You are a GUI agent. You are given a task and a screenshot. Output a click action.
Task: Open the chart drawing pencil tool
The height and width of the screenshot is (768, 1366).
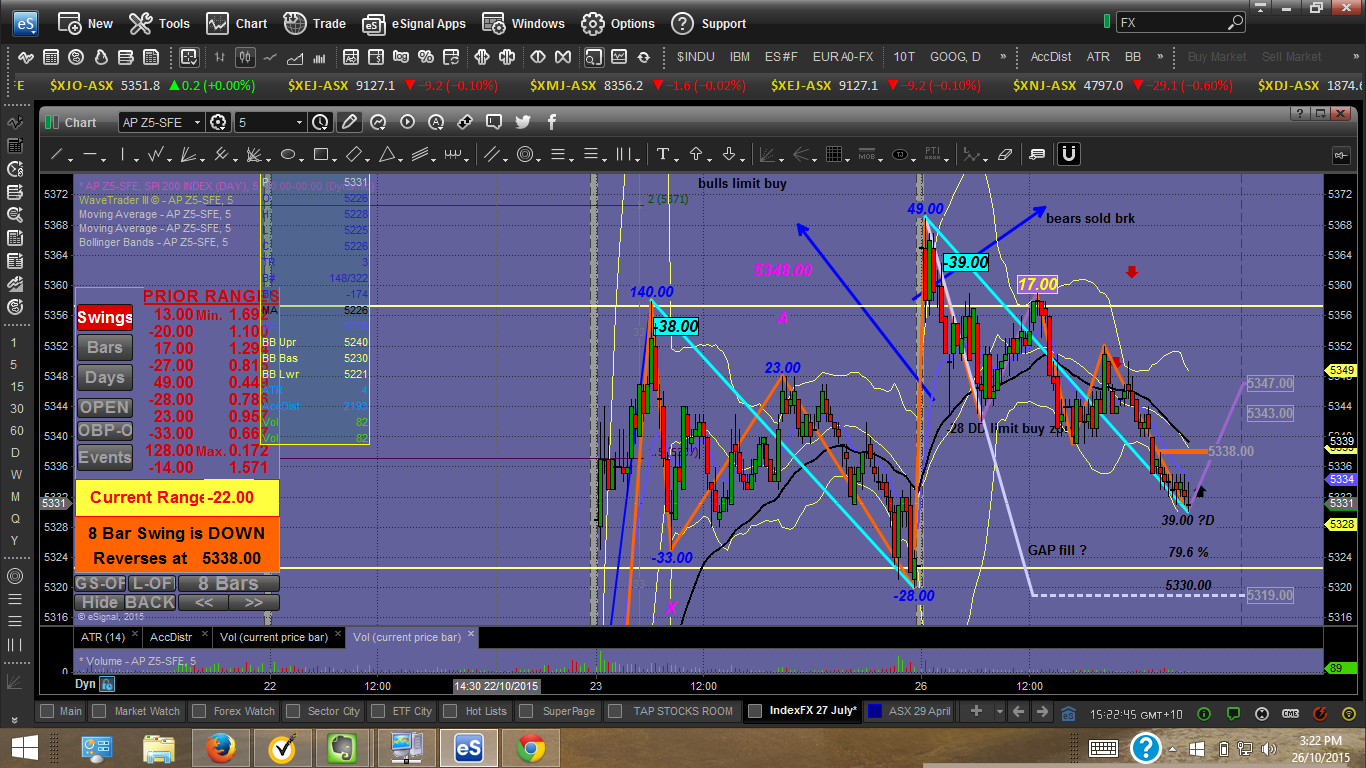(349, 122)
